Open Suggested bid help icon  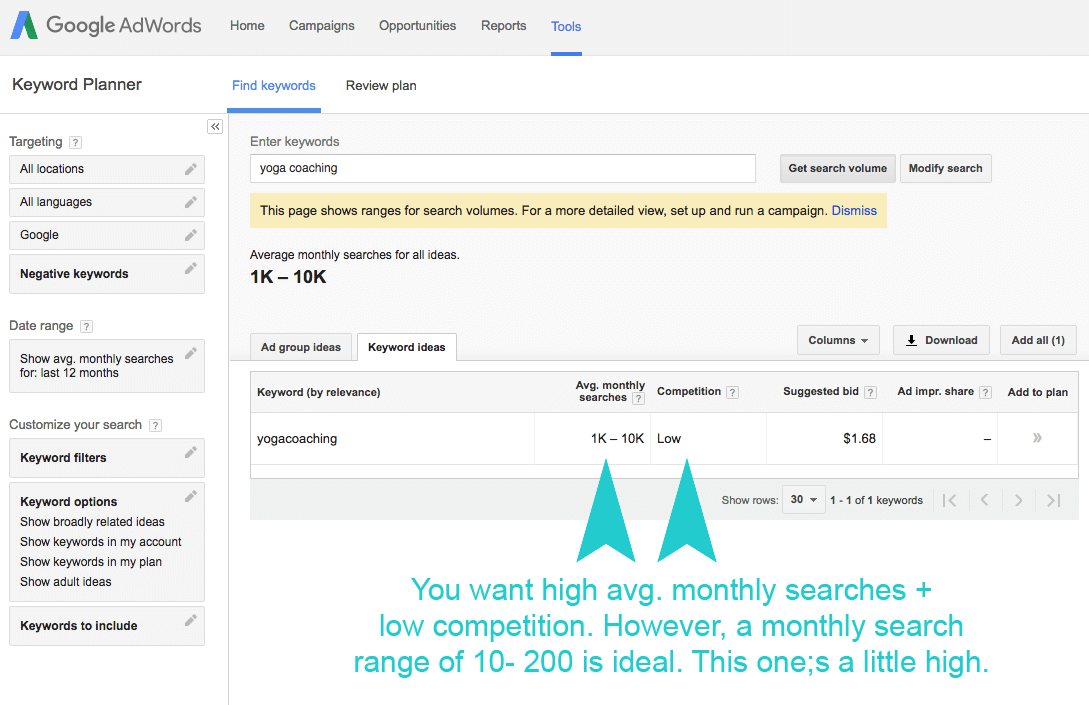[870, 392]
